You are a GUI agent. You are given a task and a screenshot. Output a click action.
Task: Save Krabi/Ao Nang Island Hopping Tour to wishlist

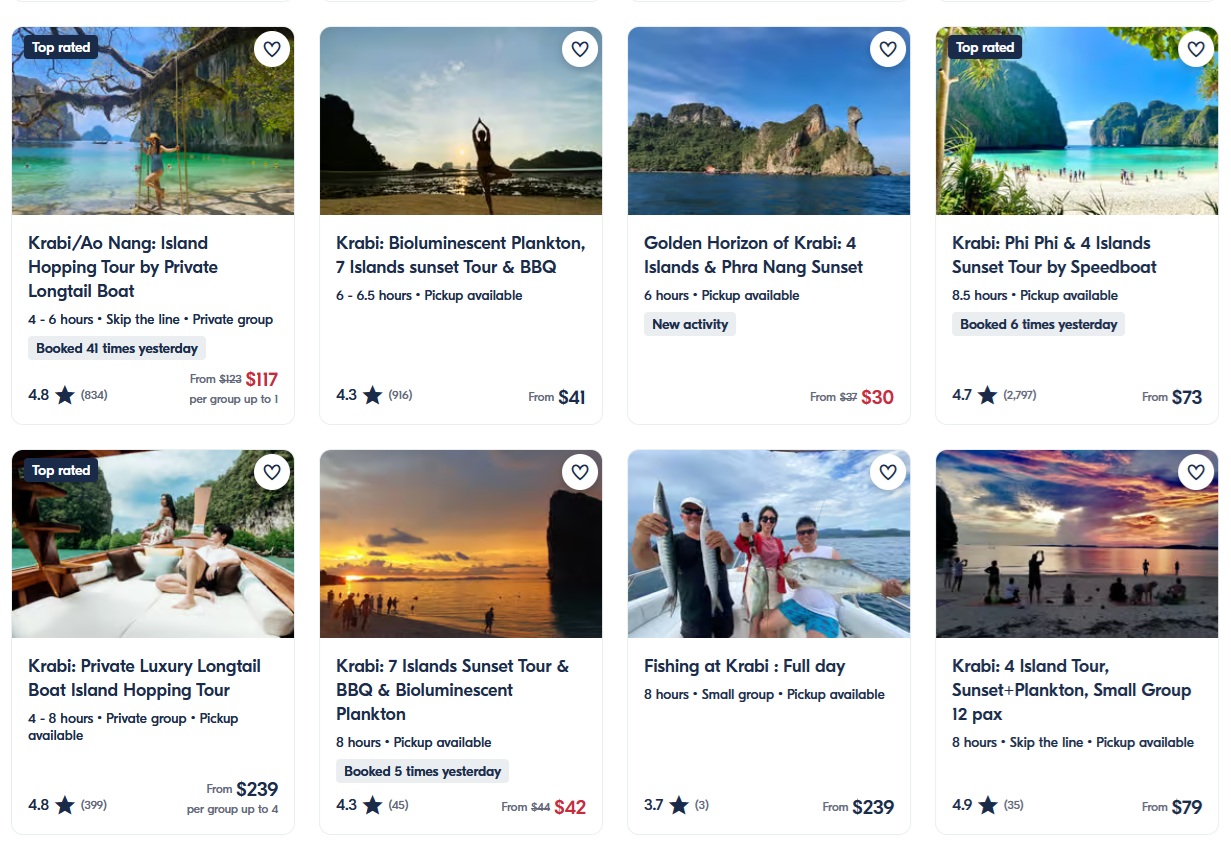pyautogui.click(x=272, y=49)
